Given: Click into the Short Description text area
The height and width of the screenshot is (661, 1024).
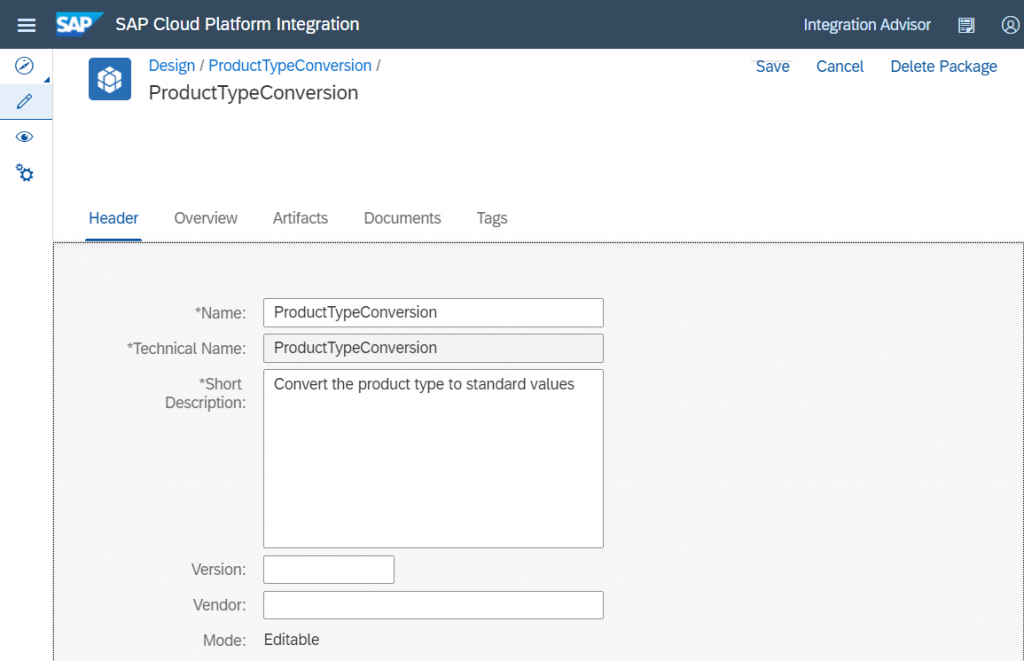Looking at the screenshot, I should tap(433, 459).
